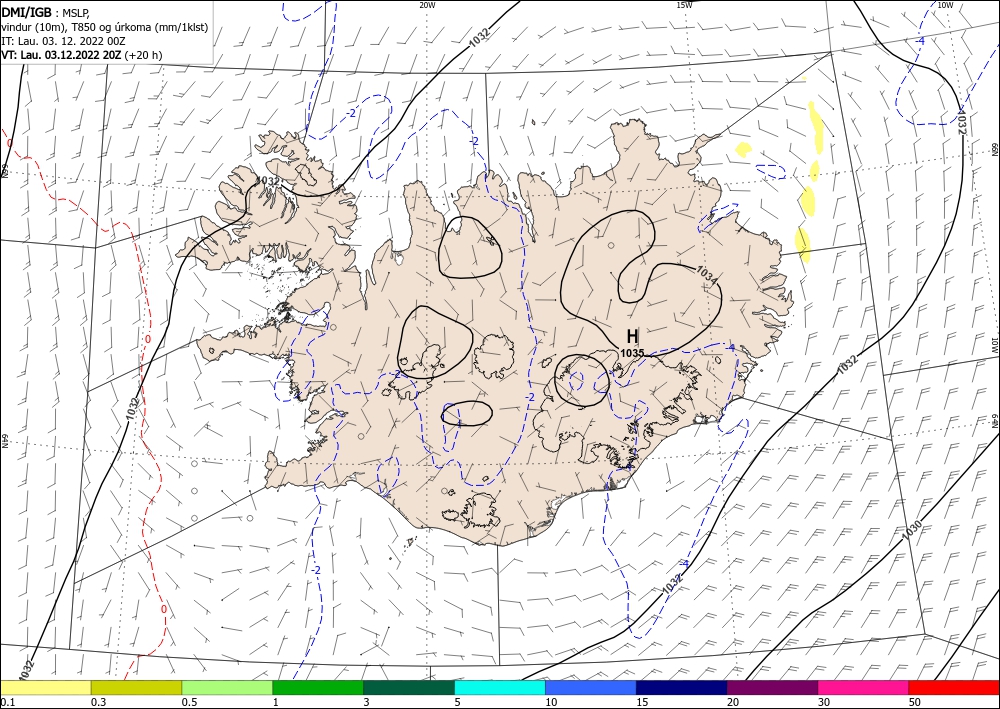Click the '15W' longitude label
Image resolution: width=1000 pixels, height=709 pixels.
[684, 5]
